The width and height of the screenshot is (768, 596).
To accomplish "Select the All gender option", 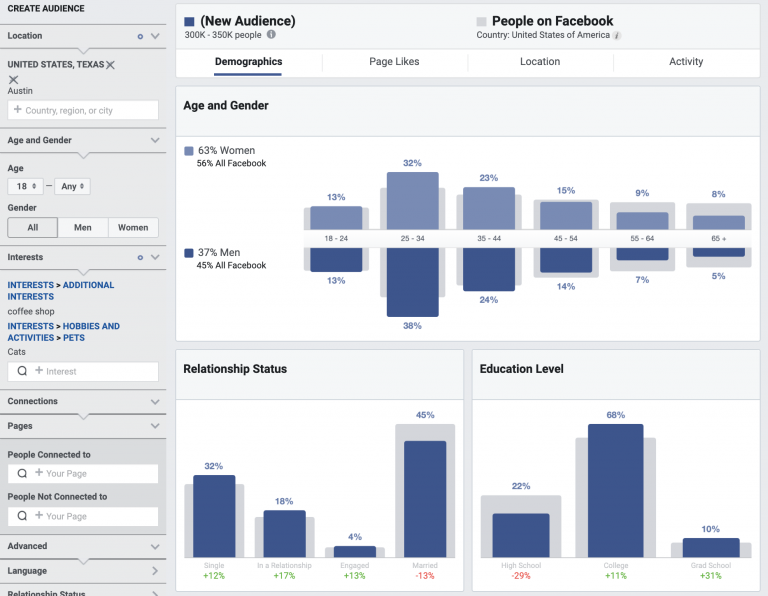I will [x=32, y=227].
